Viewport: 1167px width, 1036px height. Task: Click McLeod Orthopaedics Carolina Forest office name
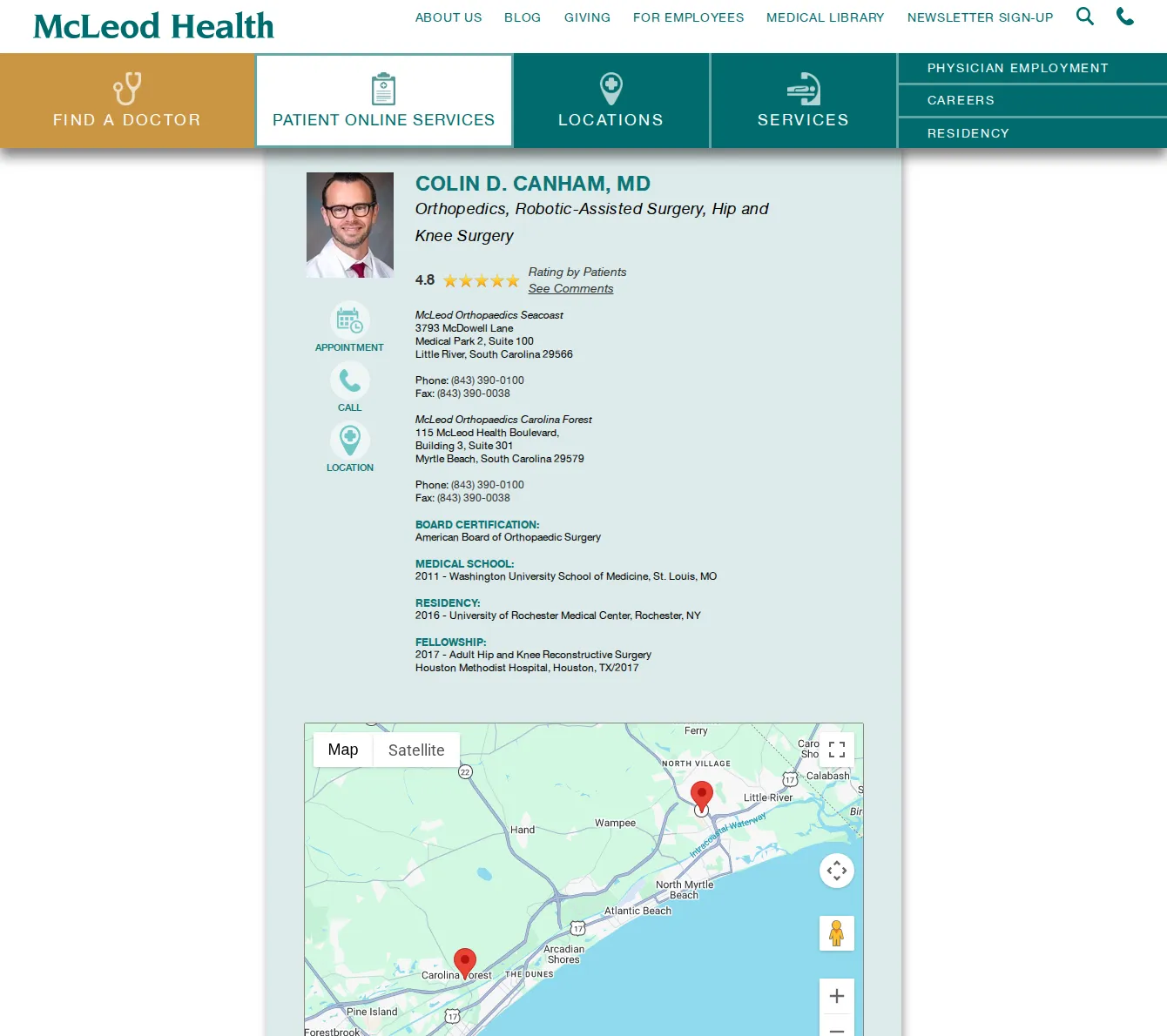click(x=503, y=420)
